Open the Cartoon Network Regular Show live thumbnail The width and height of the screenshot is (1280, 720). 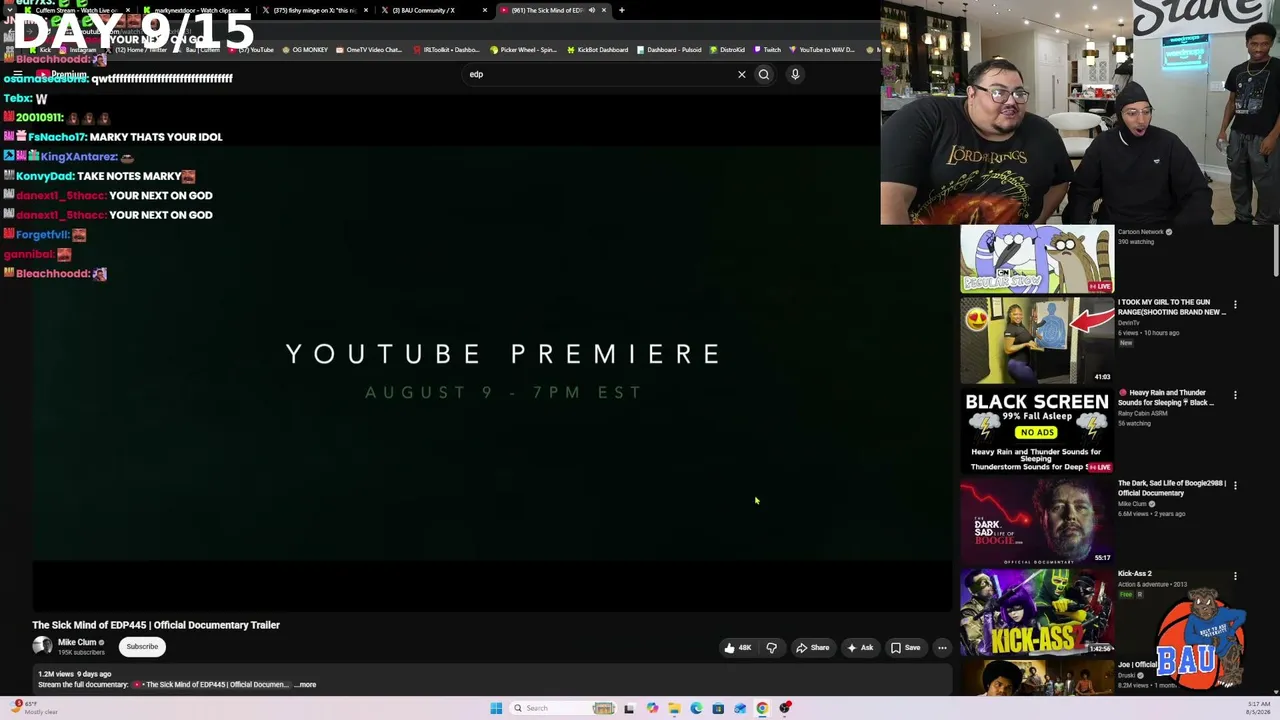(1037, 259)
